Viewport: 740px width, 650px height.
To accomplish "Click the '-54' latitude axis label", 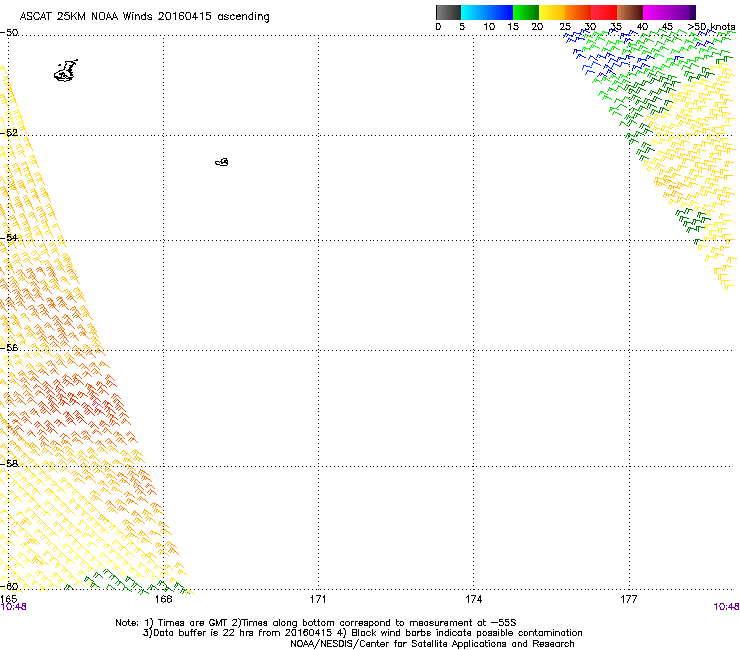I will coord(9,238).
